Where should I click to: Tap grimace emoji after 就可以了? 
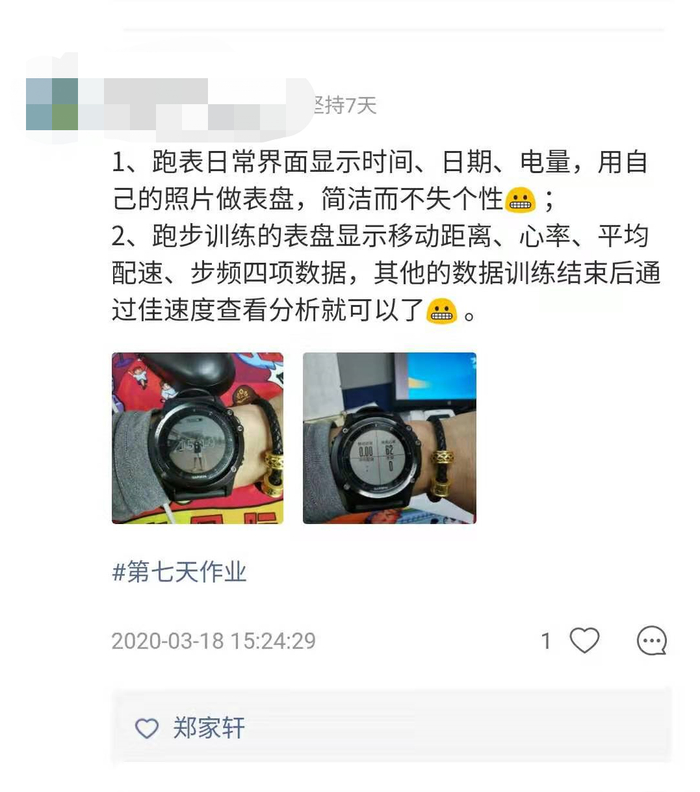click(441, 311)
